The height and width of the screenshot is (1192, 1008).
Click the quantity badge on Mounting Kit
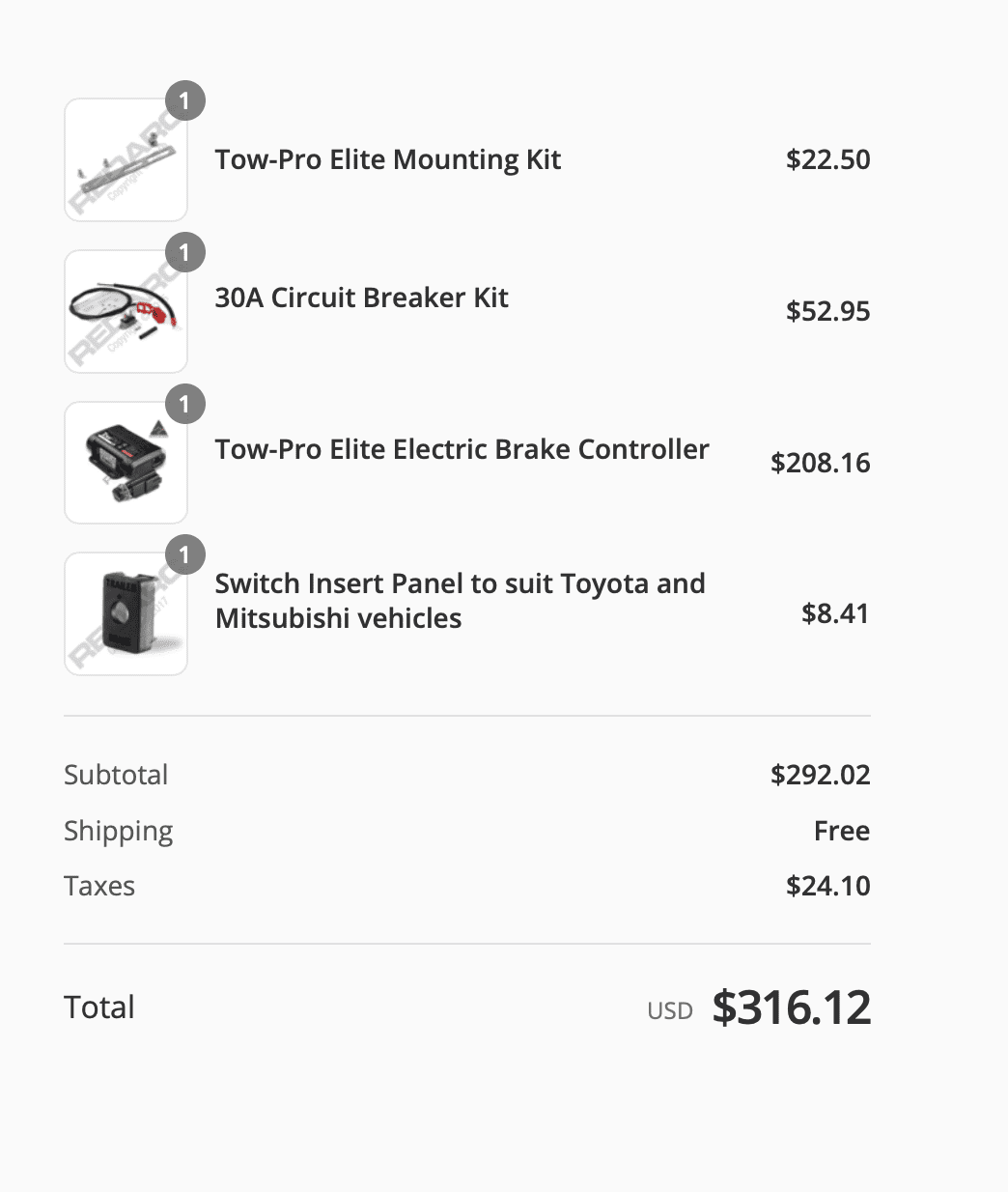coord(184,100)
